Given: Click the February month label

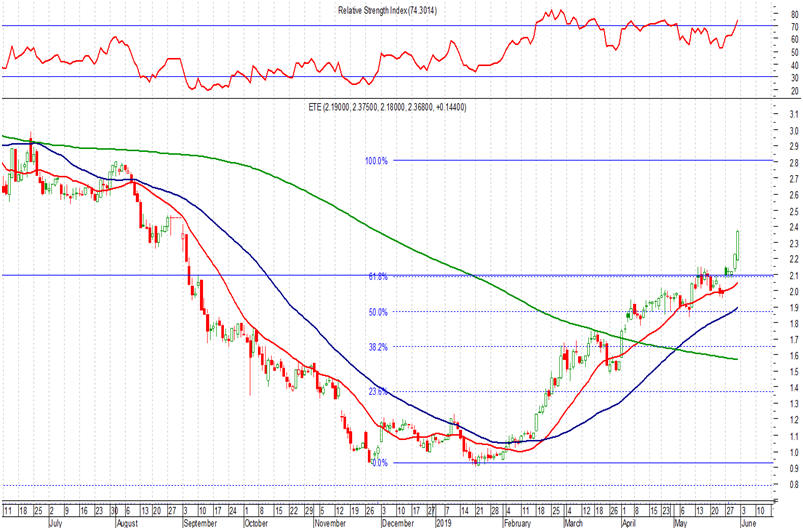Looking at the screenshot, I should tap(517, 523).
